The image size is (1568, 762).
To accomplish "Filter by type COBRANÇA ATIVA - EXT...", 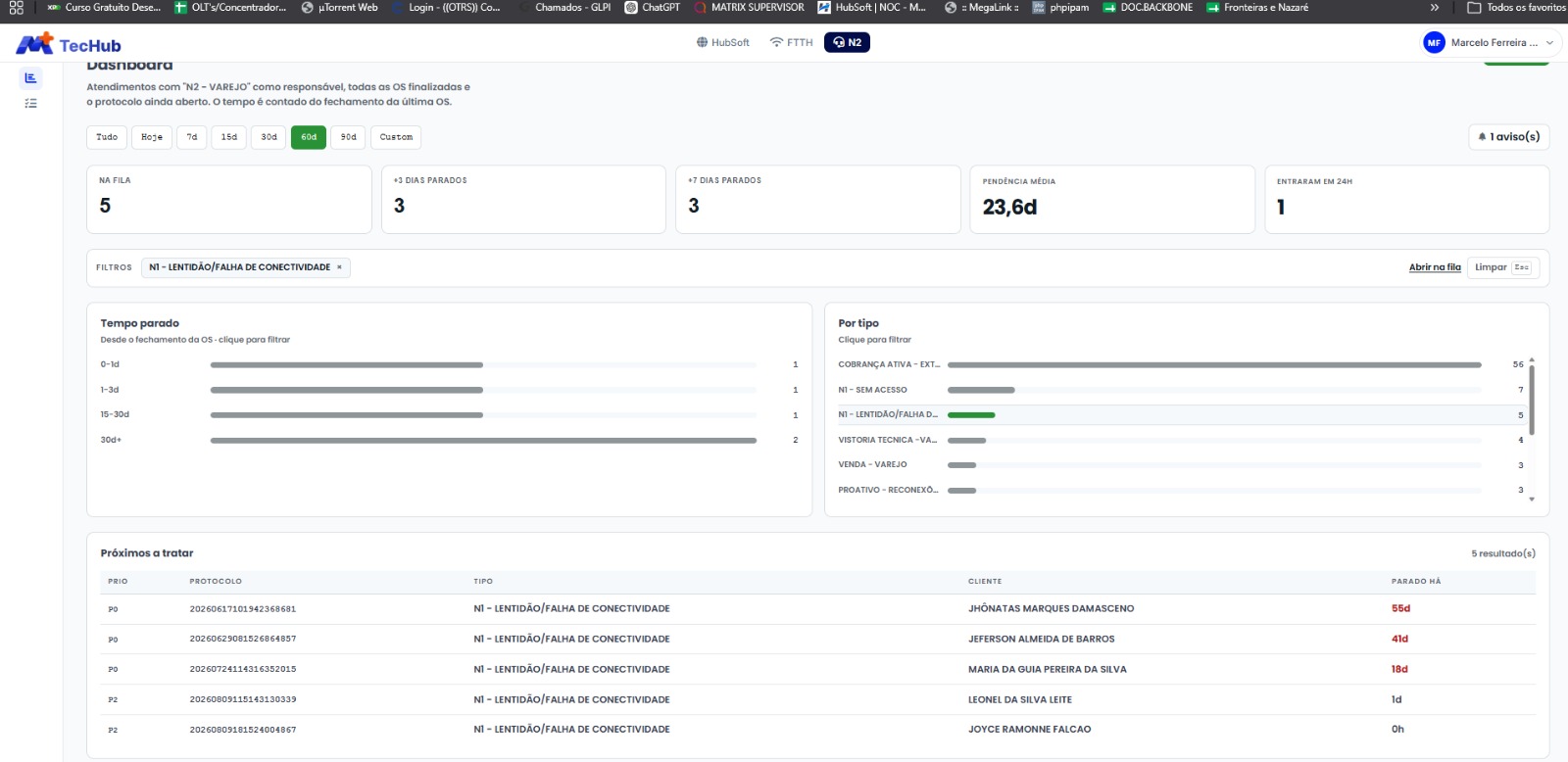I will [x=1181, y=364].
